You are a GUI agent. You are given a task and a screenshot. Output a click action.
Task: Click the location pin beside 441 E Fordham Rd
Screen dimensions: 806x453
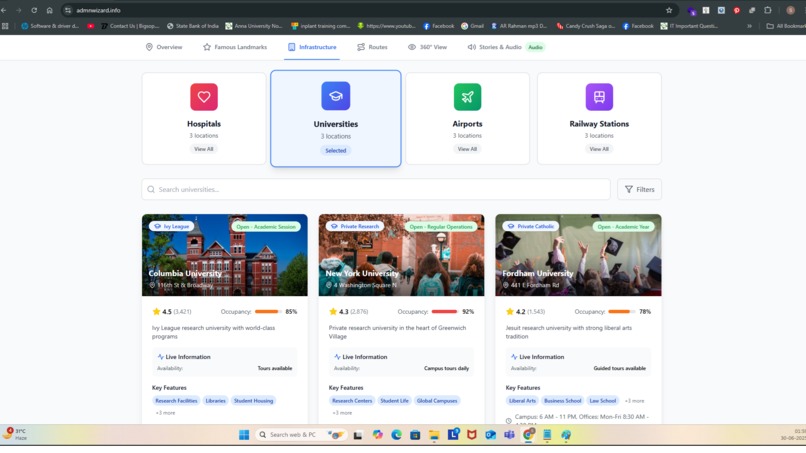pos(506,285)
